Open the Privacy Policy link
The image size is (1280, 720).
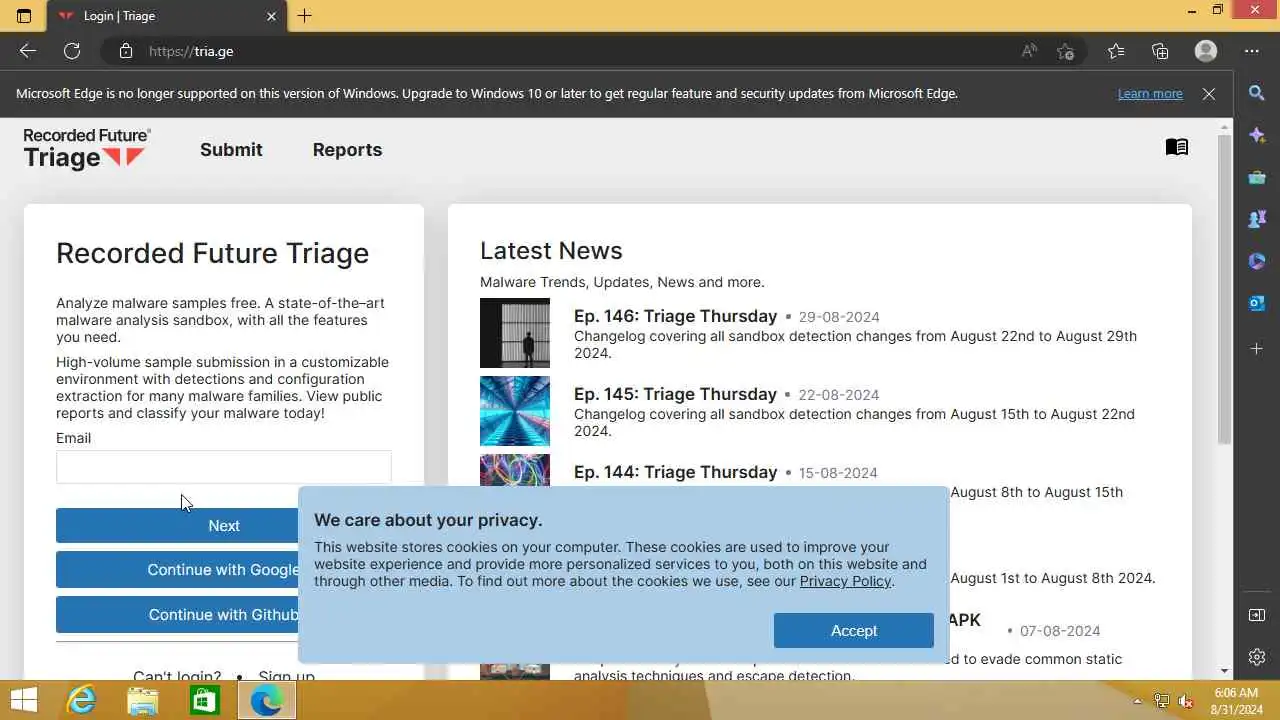[845, 581]
